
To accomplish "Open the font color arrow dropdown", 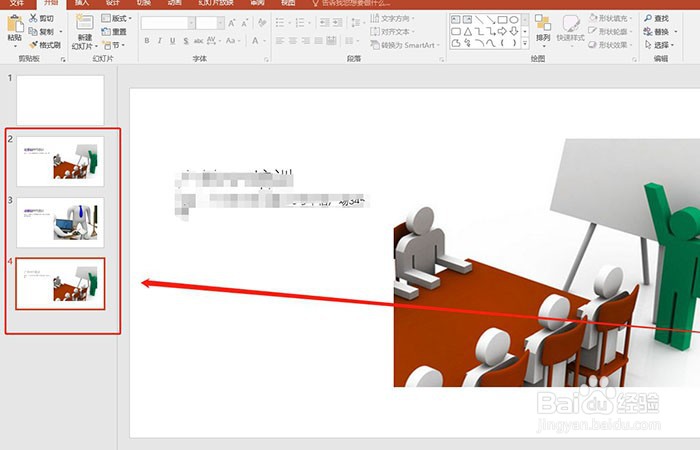I will (265, 41).
